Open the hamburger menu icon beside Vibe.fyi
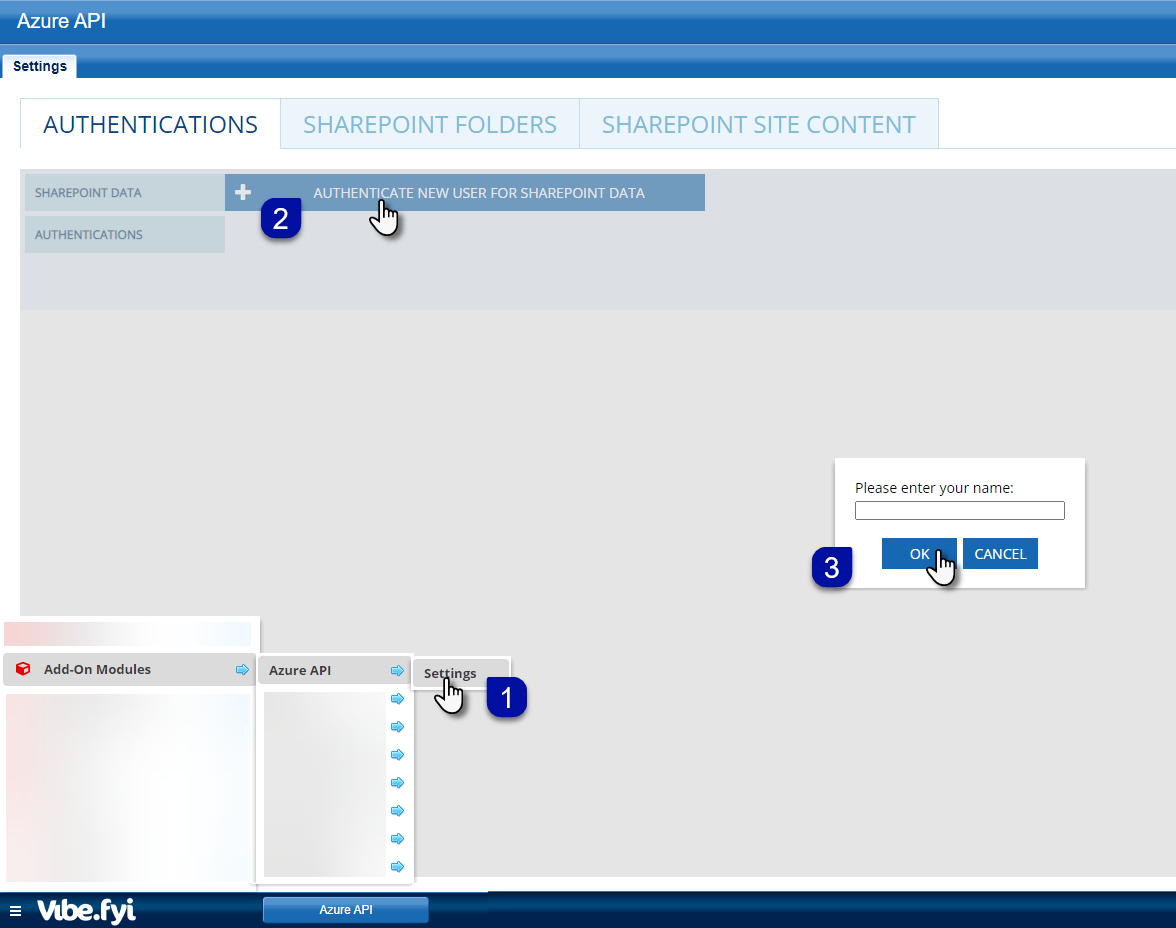Viewport: 1176px width, 928px height. (x=15, y=911)
